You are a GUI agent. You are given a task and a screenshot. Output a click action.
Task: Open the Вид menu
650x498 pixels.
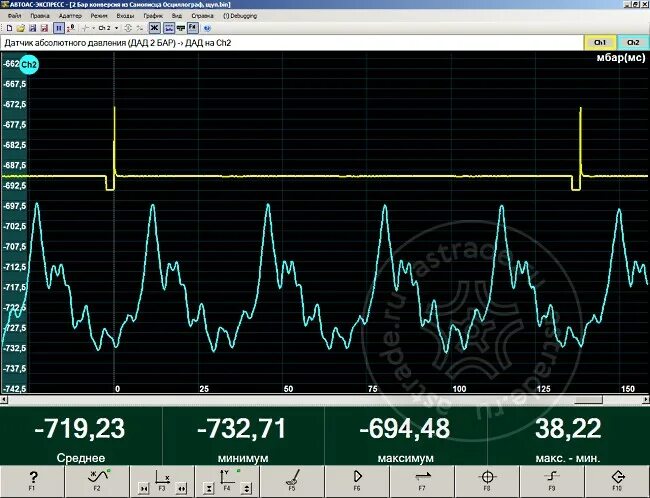click(x=177, y=16)
